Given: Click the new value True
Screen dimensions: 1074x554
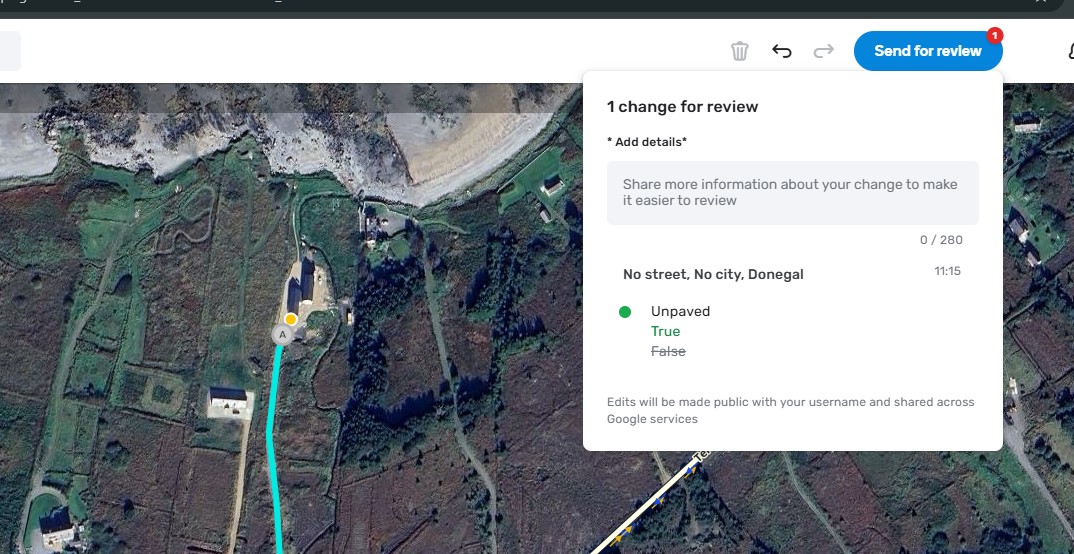Looking at the screenshot, I should (665, 331).
